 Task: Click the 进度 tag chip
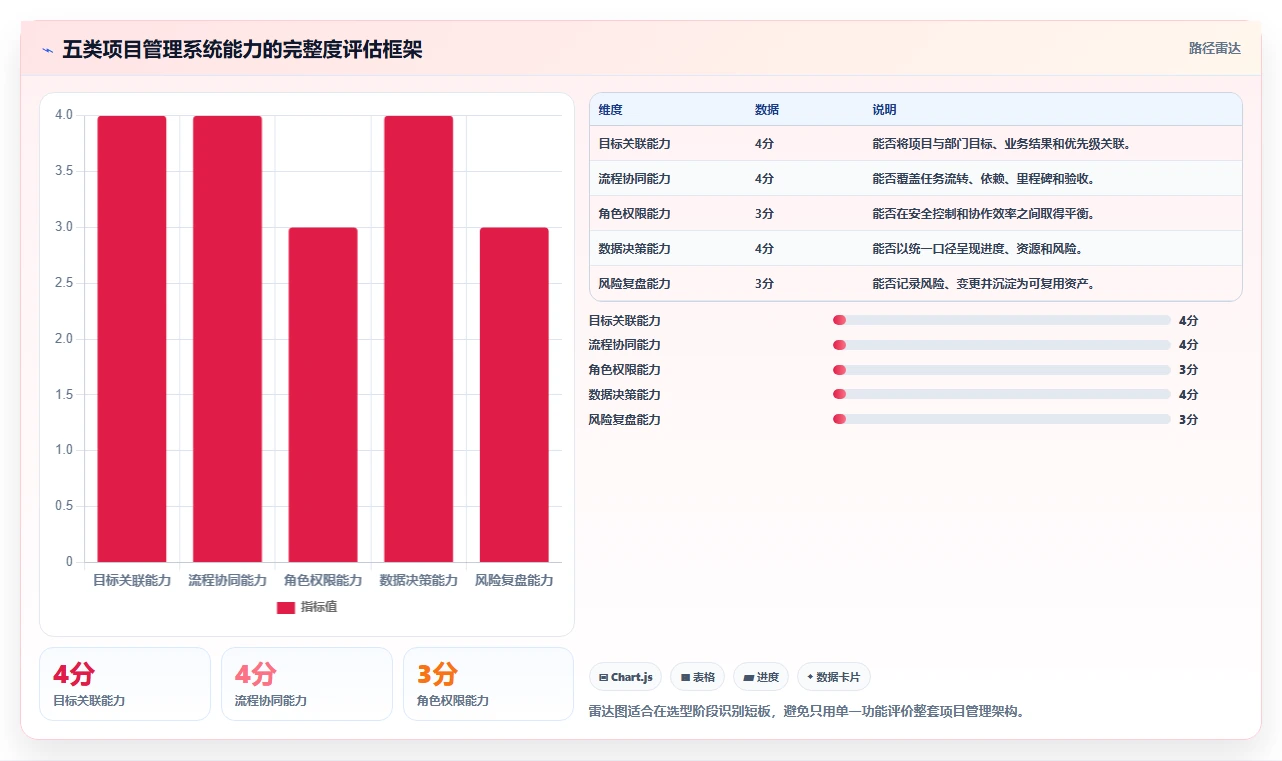tap(761, 677)
